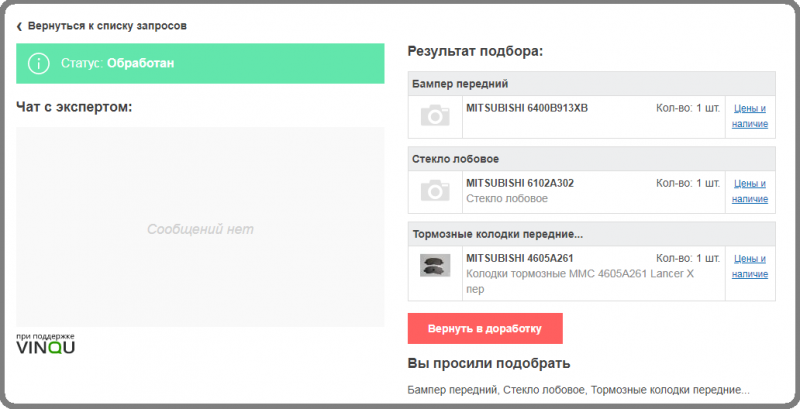Viewport: 800px width, 409px height.
Task: Click the back chevron arrow icon
Action: coord(19,27)
